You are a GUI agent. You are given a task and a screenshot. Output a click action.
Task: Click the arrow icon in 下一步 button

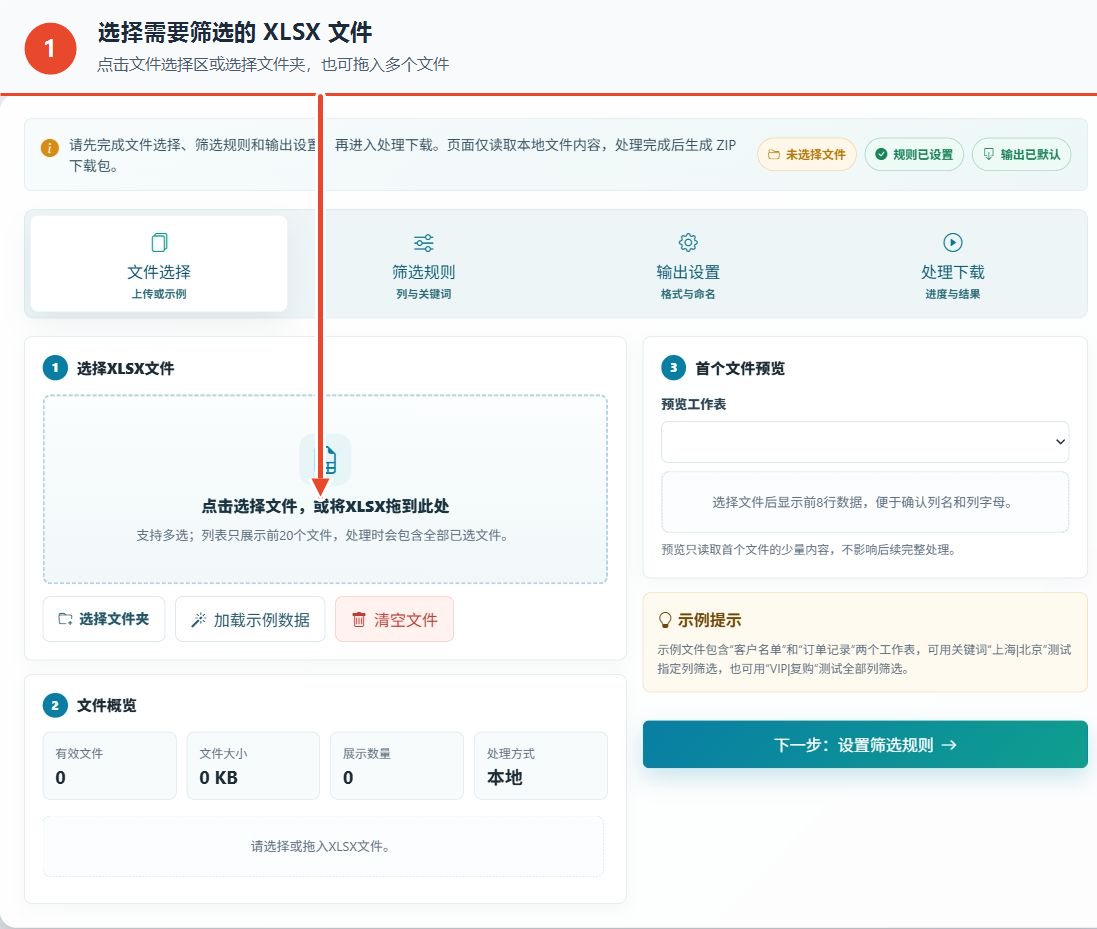(x=949, y=745)
